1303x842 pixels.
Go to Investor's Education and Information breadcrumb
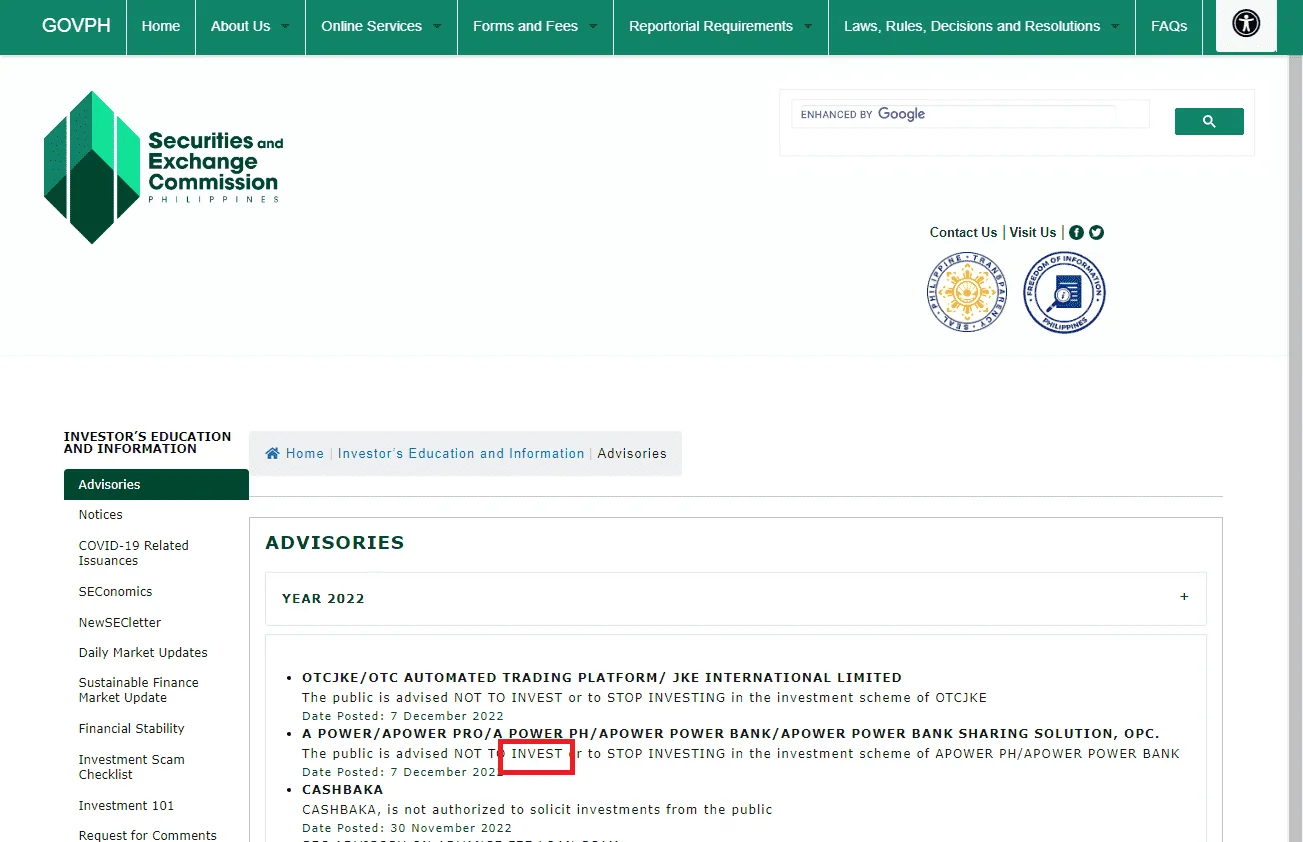pos(461,453)
